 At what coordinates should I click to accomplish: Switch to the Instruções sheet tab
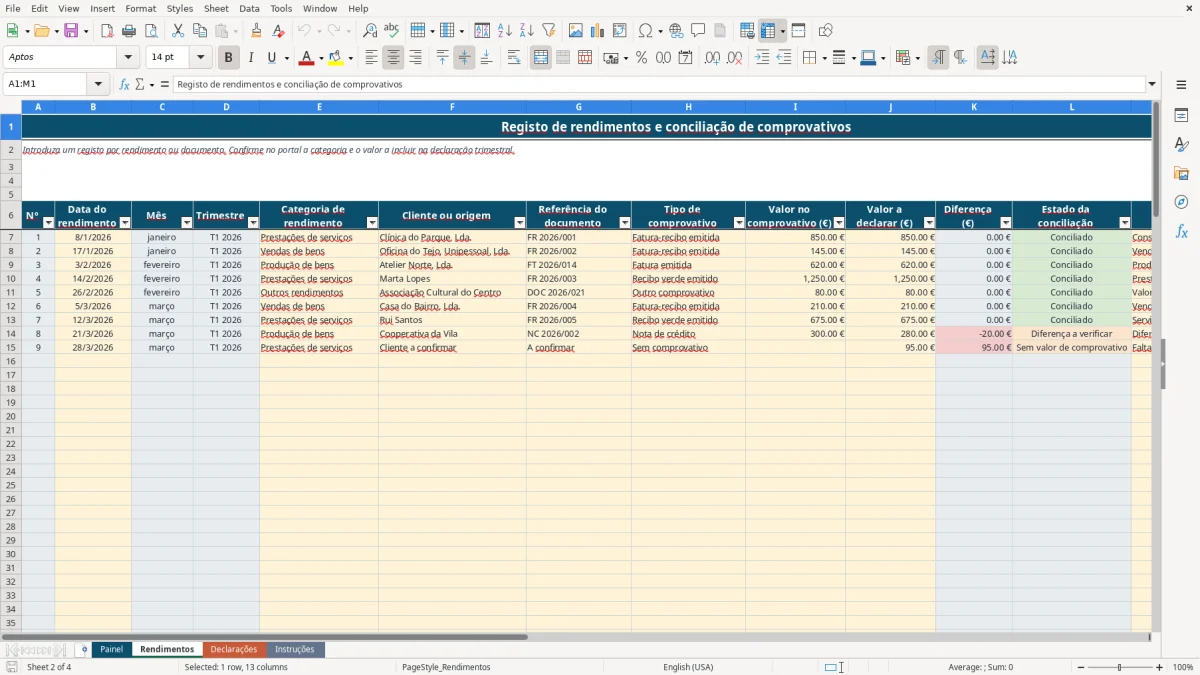(295, 649)
